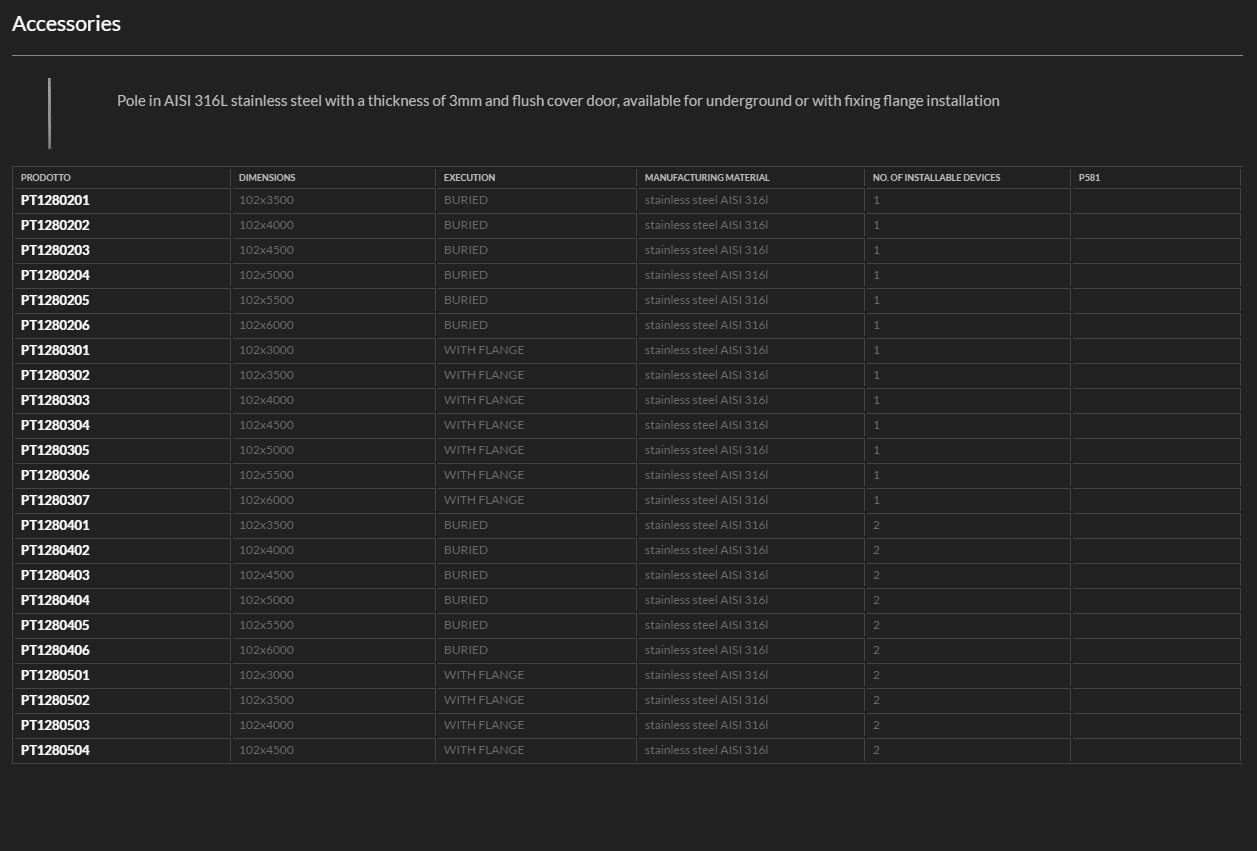Open the PT1280301 product link
Viewport: 1257px width, 851px height.
tap(55, 350)
